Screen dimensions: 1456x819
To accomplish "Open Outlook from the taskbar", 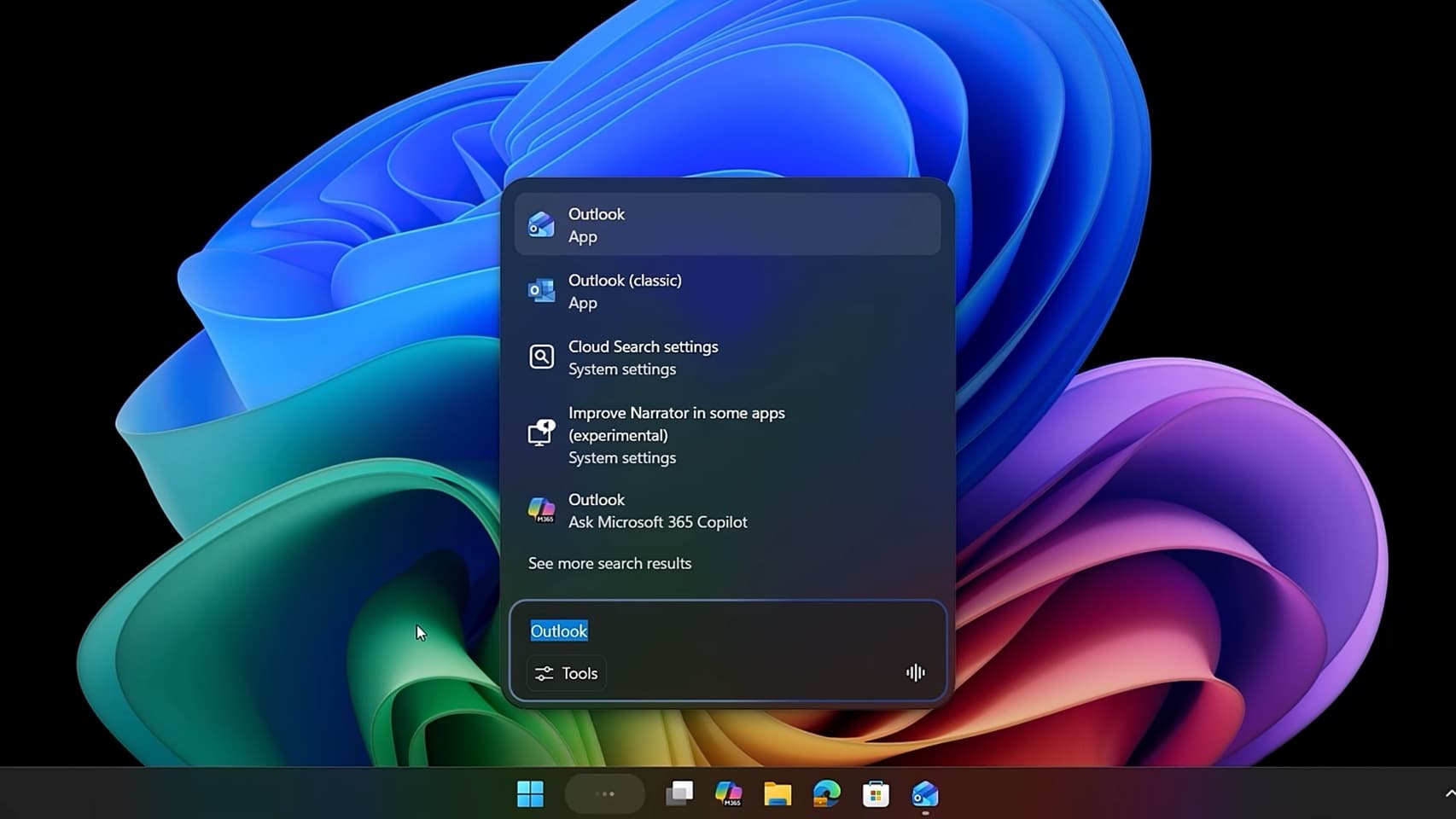I will (x=924, y=793).
